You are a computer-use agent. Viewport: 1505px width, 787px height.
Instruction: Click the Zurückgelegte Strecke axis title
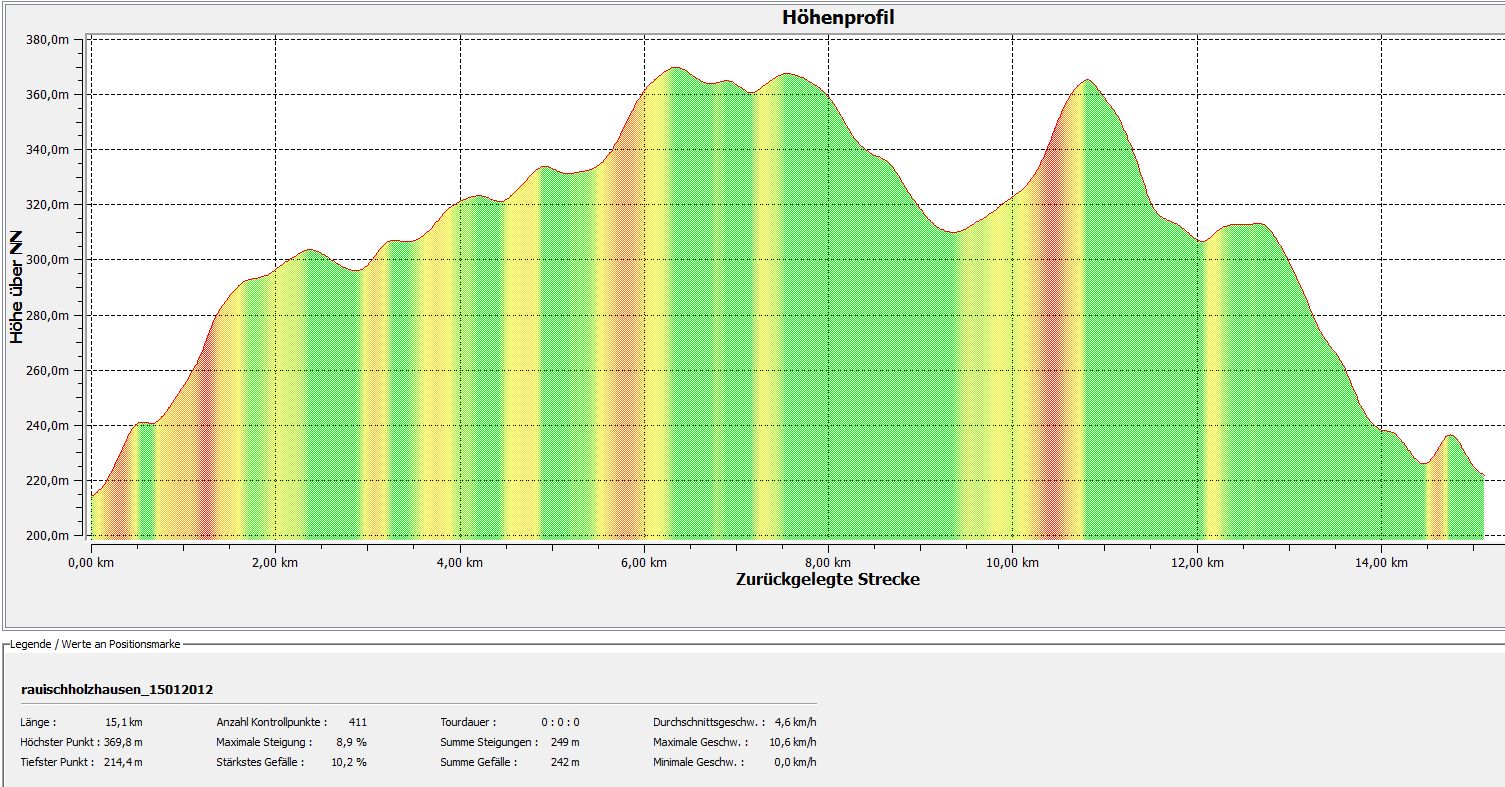pyautogui.click(x=828, y=580)
